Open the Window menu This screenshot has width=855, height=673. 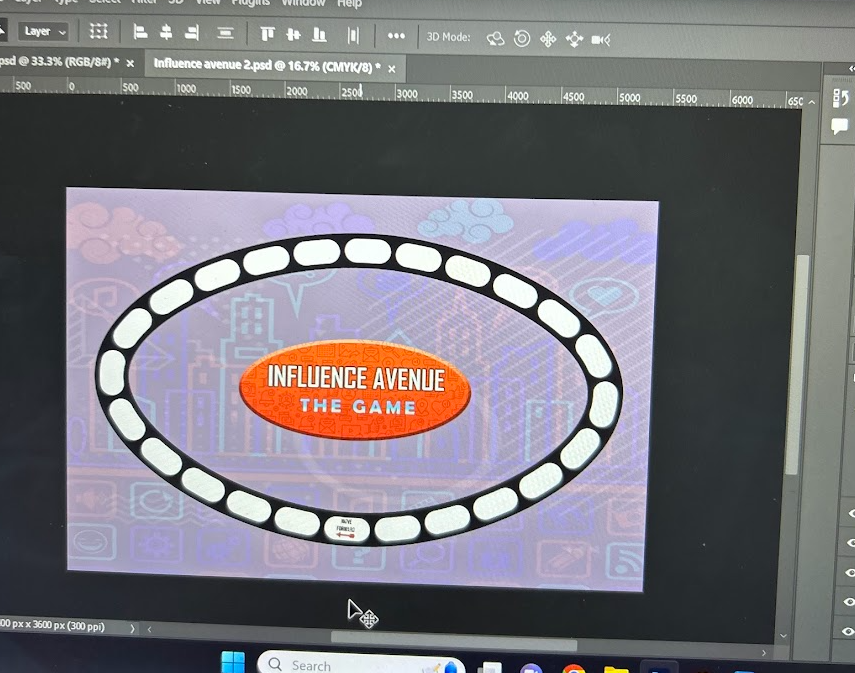tap(303, 3)
